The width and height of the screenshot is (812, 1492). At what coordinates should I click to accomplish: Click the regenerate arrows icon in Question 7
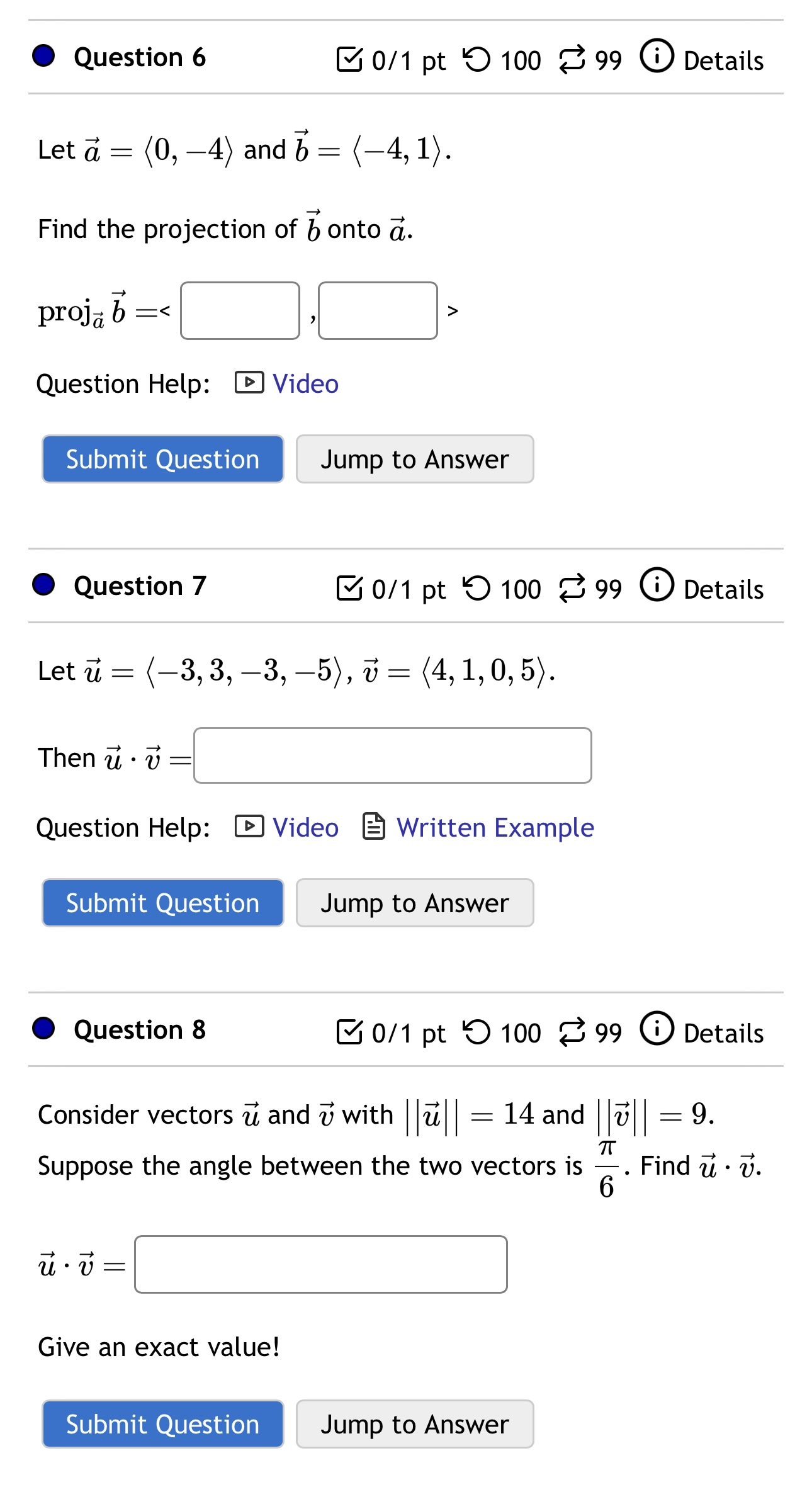click(572, 589)
